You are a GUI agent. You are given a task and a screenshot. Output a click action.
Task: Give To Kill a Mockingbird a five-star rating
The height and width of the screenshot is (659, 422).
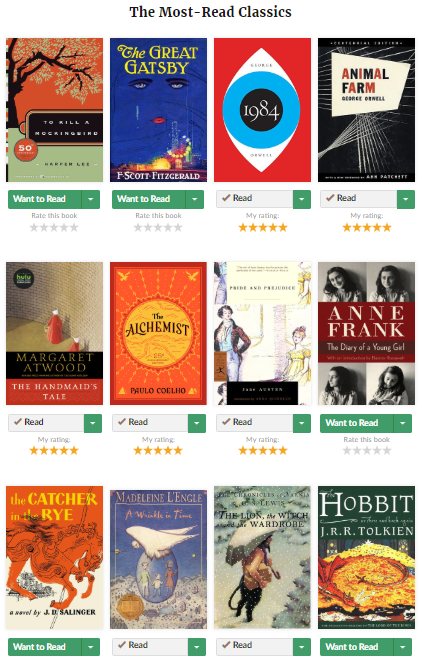click(x=74, y=228)
